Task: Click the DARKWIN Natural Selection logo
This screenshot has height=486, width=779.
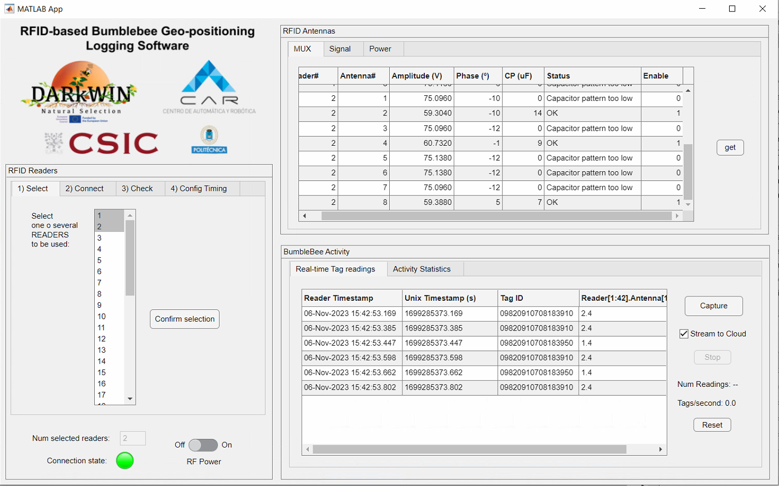Action: (79, 91)
